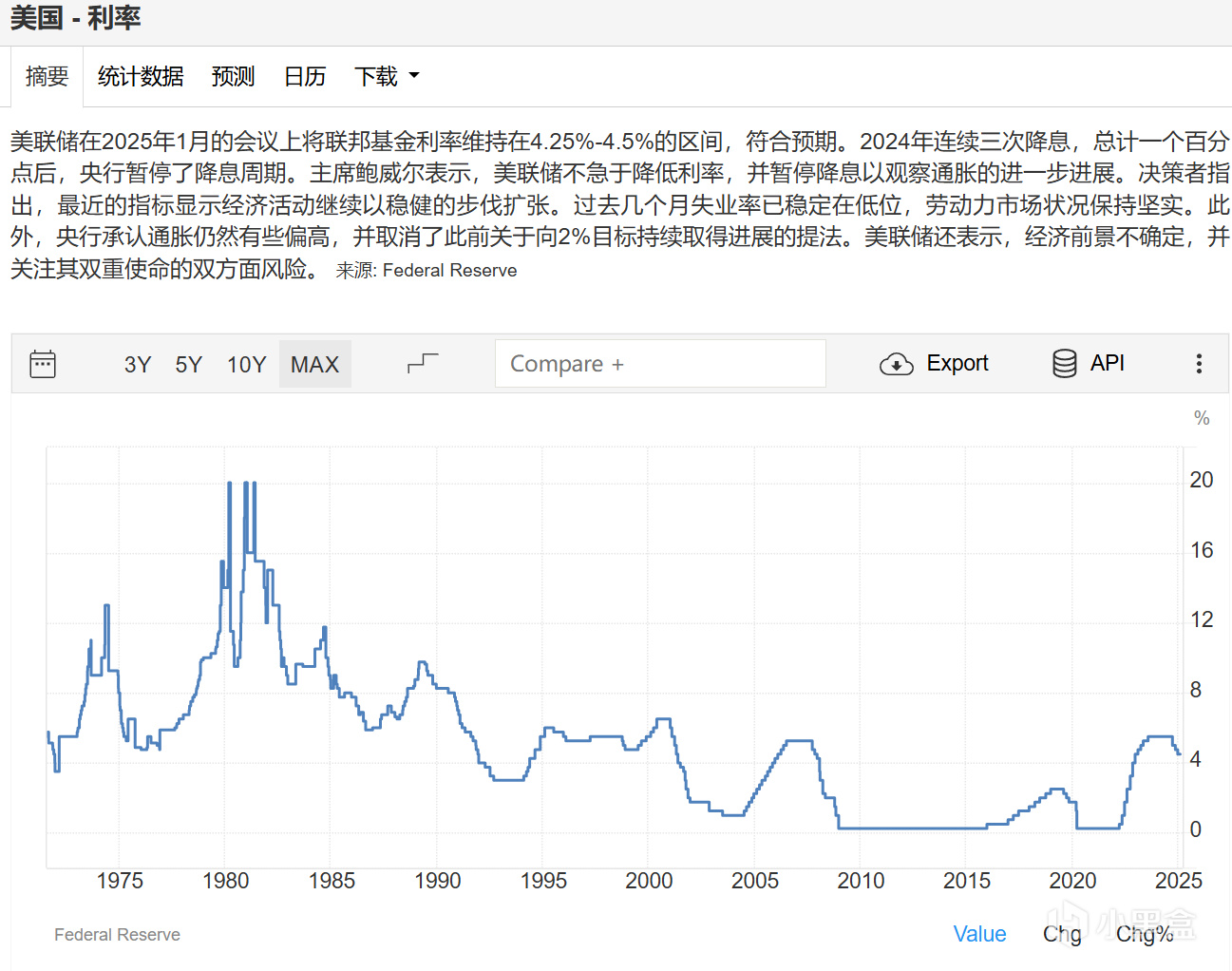Click the Export button label
Image resolution: width=1232 pixels, height=971 pixels.
[x=957, y=363]
